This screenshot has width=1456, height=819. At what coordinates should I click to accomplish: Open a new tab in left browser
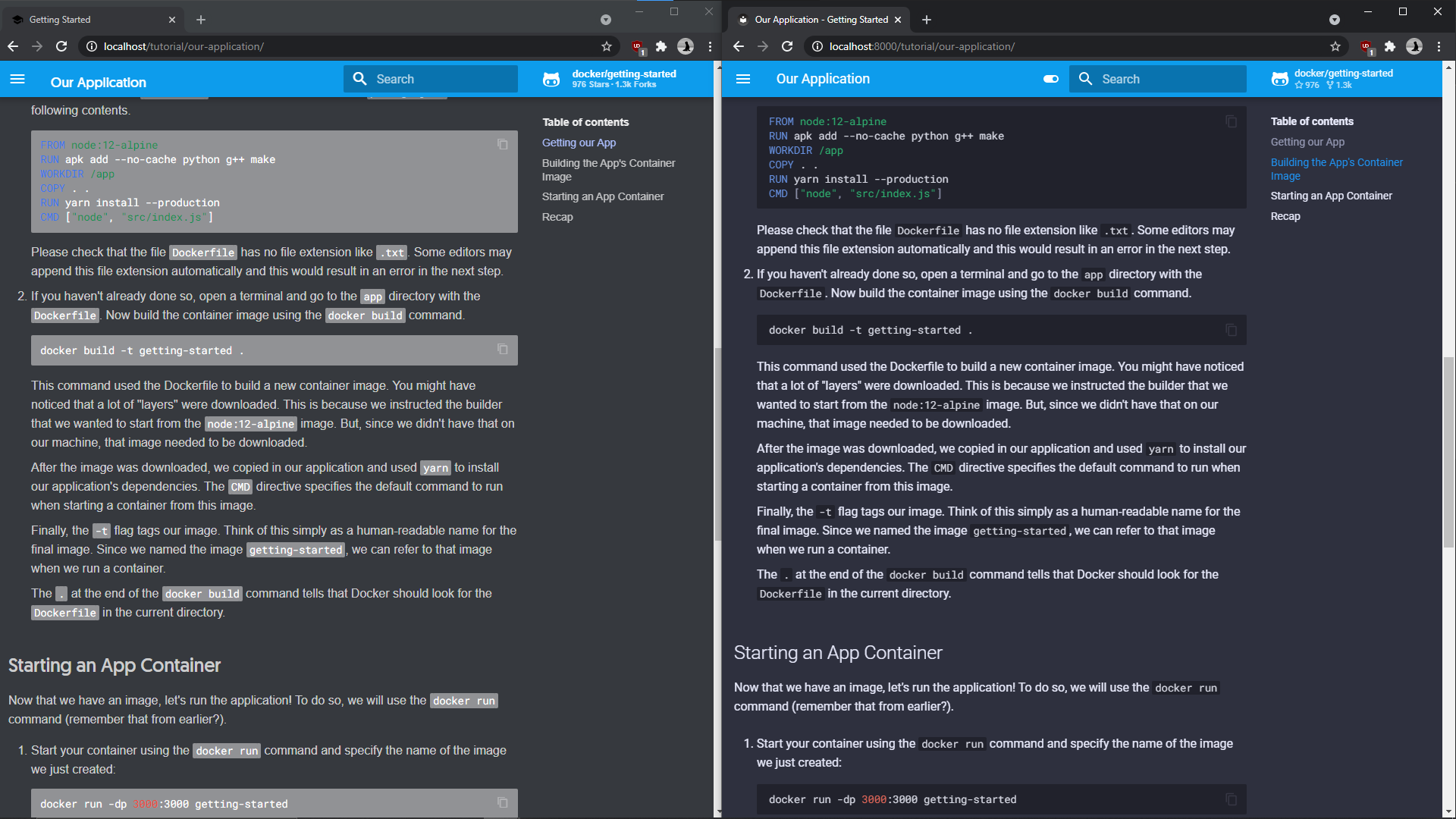pos(201,20)
